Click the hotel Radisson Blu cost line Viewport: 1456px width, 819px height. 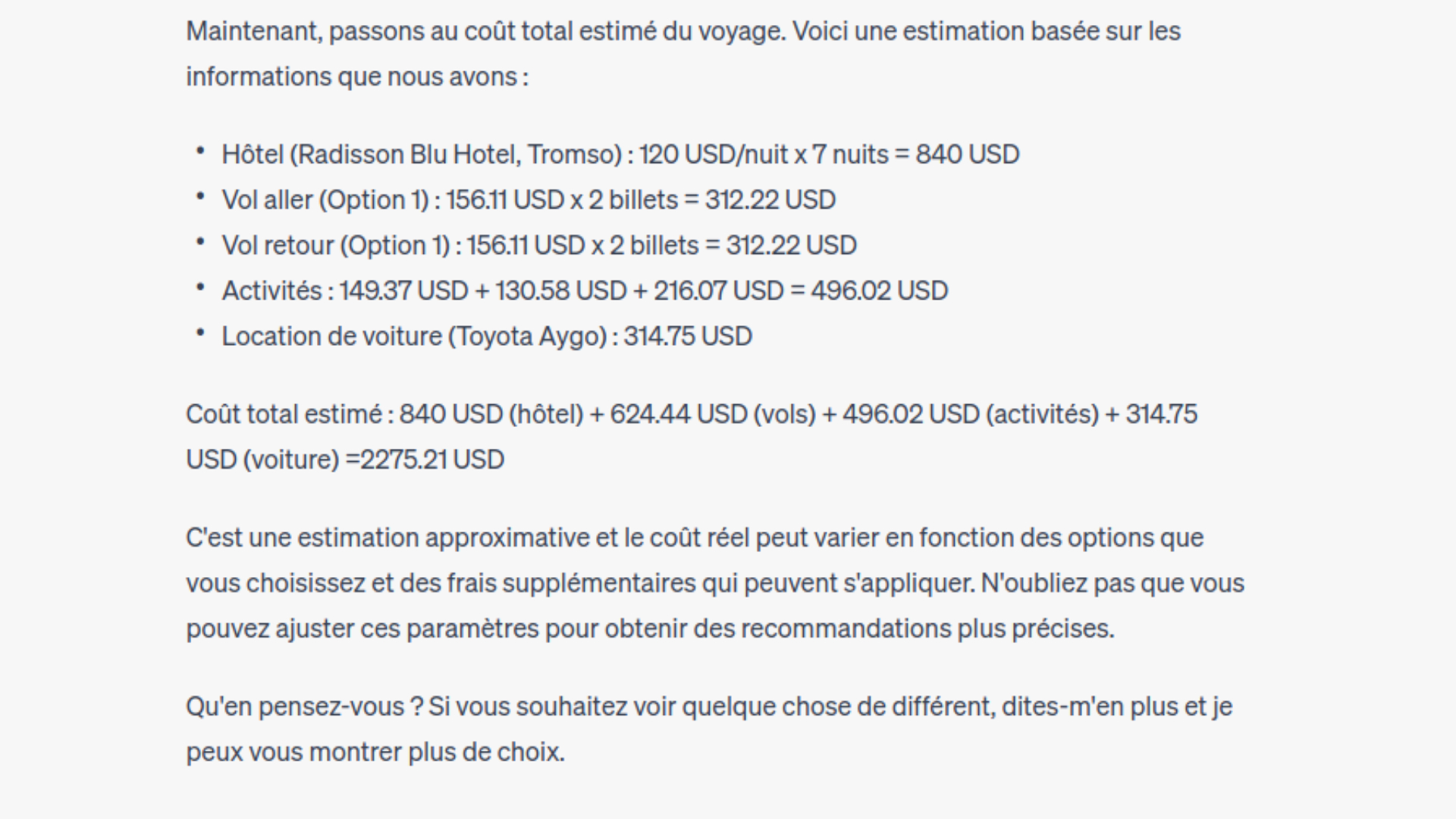pyautogui.click(x=620, y=155)
